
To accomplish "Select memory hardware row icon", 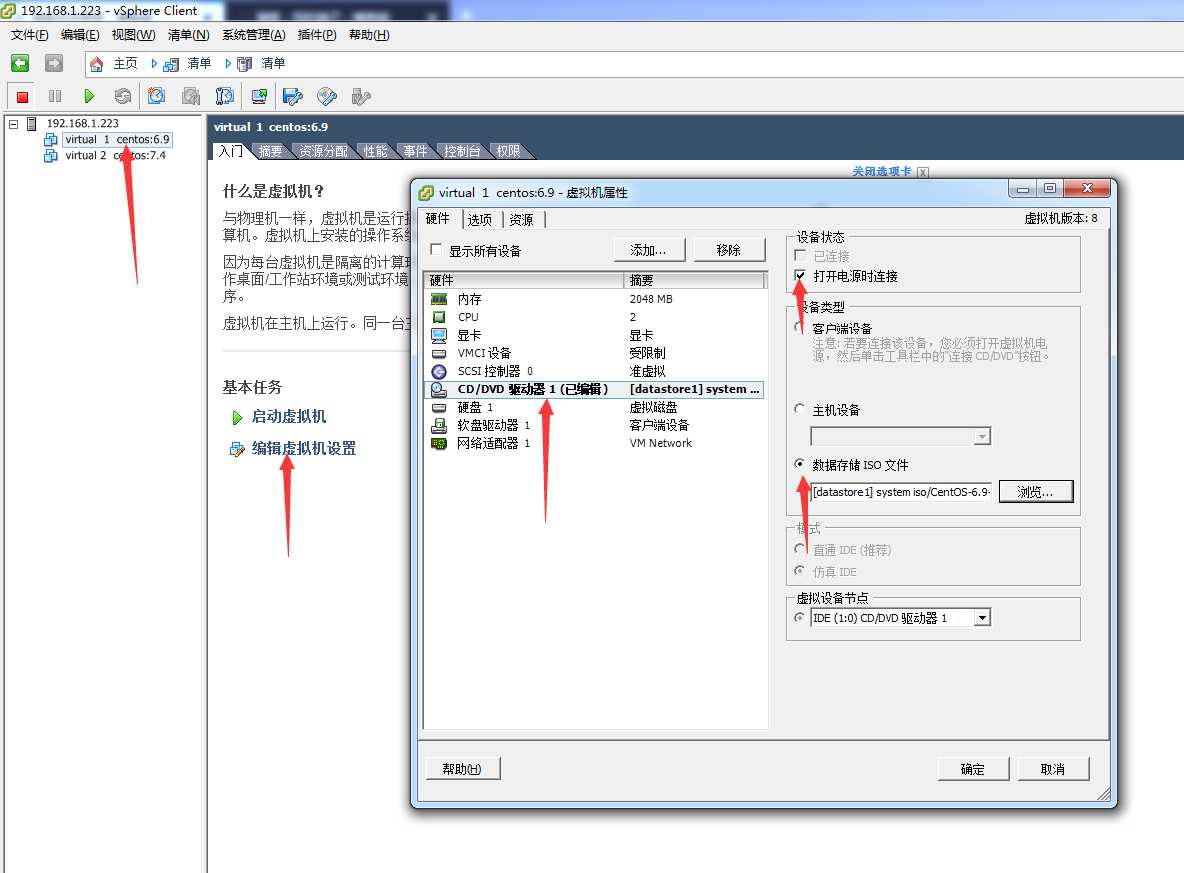I will coord(439,299).
